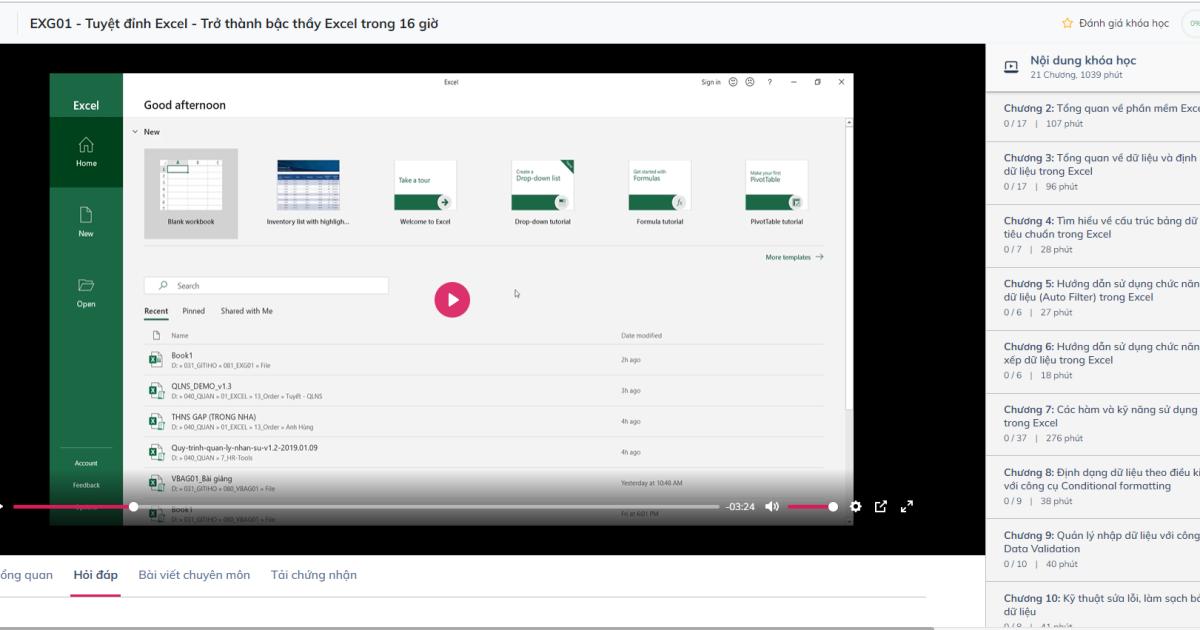The image size is (1200, 630).
Task: Select the Shared with Me tab
Action: pyautogui.click(x=247, y=311)
